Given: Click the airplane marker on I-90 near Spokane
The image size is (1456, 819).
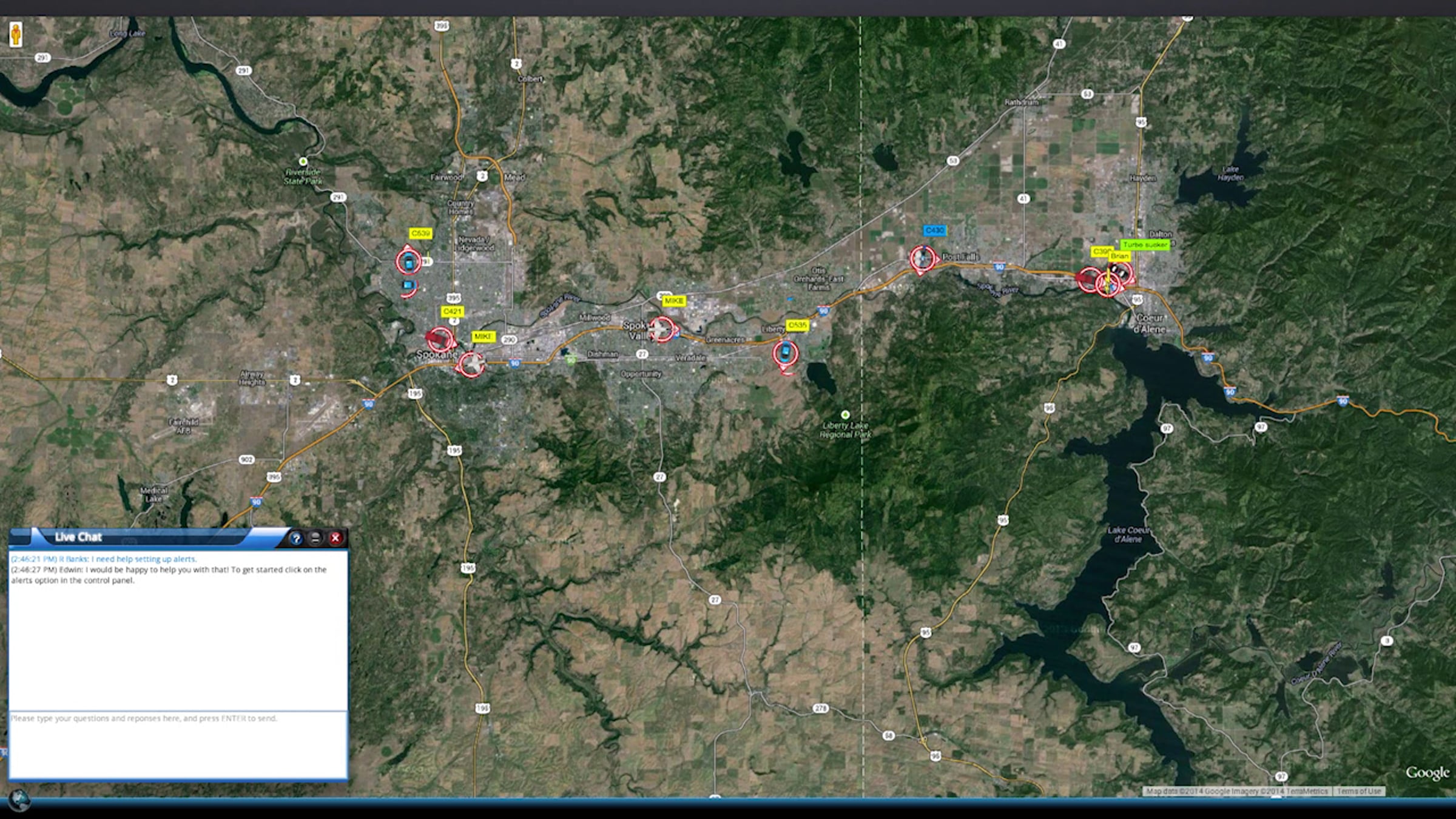Looking at the screenshot, I should pyautogui.click(x=471, y=364).
